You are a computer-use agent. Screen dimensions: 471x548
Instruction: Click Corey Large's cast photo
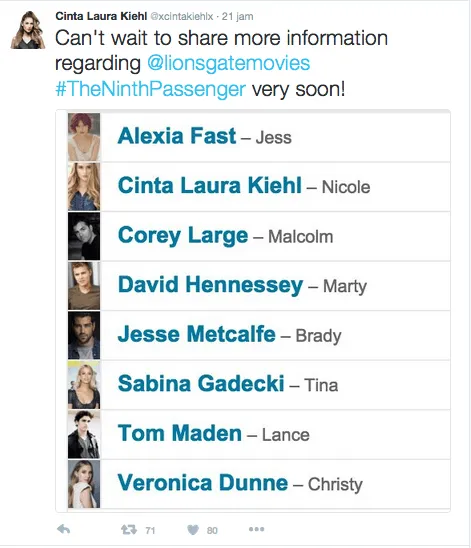pos(84,236)
